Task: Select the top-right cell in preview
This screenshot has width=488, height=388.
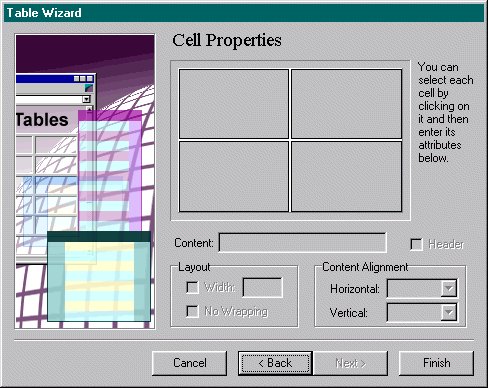Action: (x=346, y=104)
